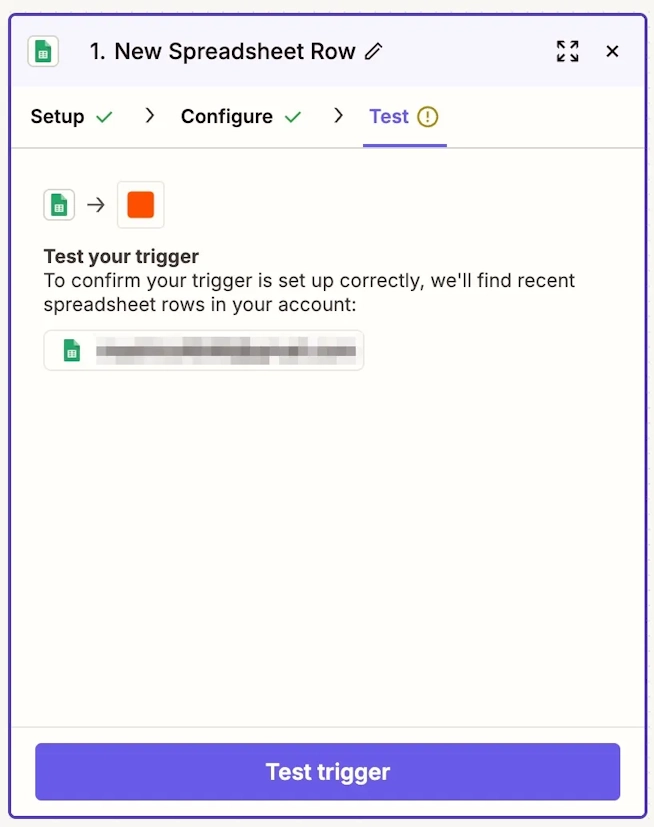Image resolution: width=654 pixels, height=827 pixels.
Task: Click the Sheets icon in the account field
Action: [72, 350]
